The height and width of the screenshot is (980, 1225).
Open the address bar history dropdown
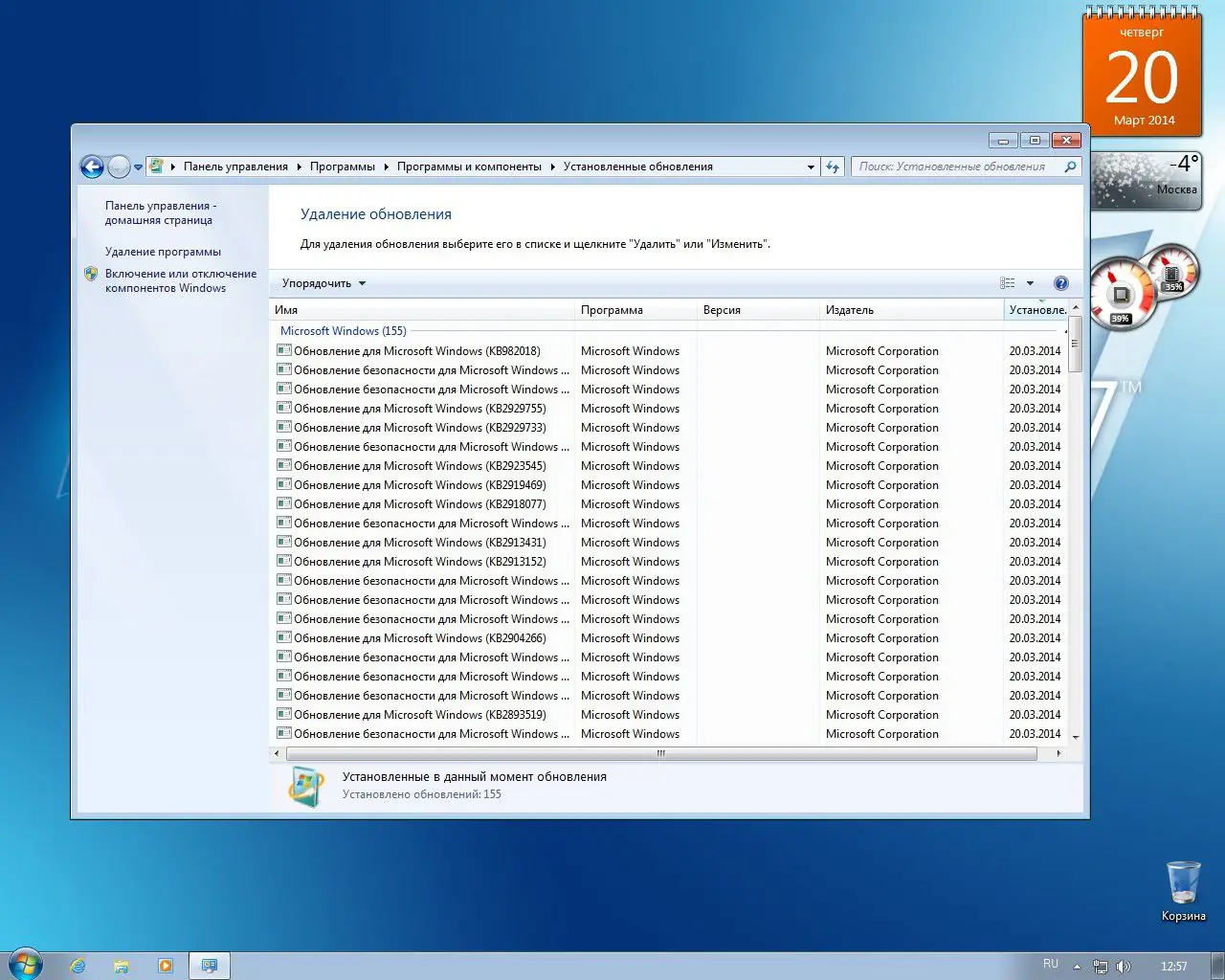pos(811,167)
